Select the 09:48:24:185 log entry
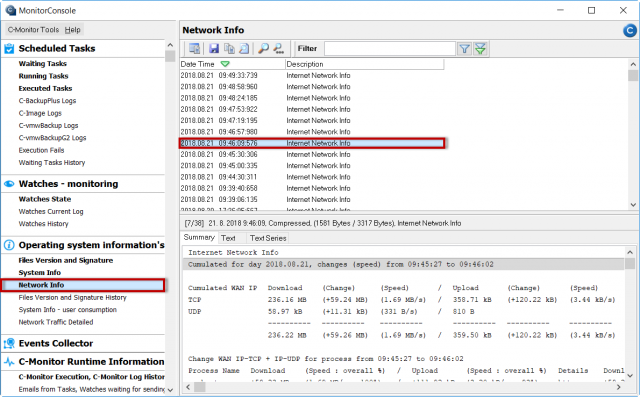640x397 pixels. click(312, 98)
